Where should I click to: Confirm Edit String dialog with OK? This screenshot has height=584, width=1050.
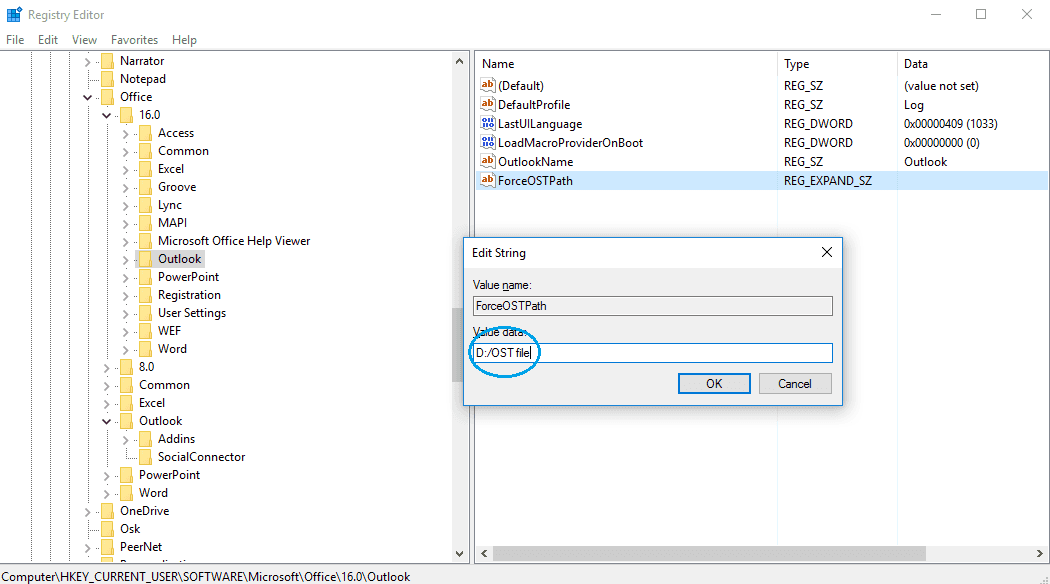click(714, 384)
